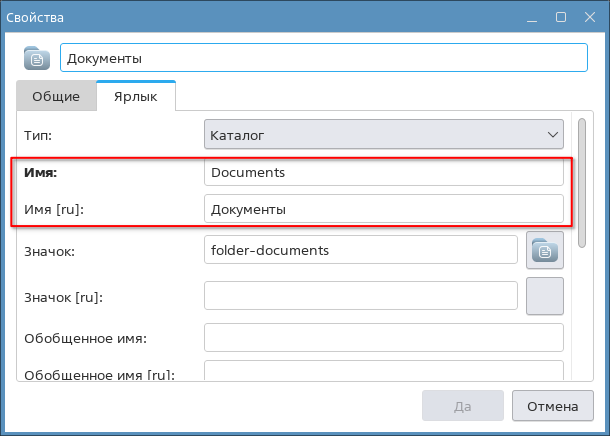Switch to the Общие tab
Image resolution: width=610 pixels, height=436 pixels.
(56, 97)
